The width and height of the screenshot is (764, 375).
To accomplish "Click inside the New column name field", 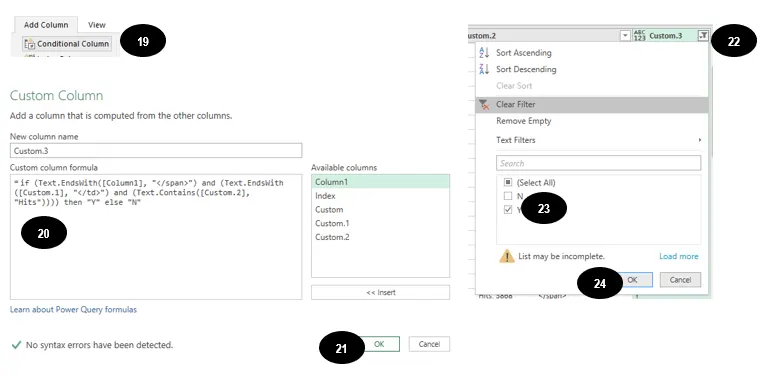I will pyautogui.click(x=156, y=150).
